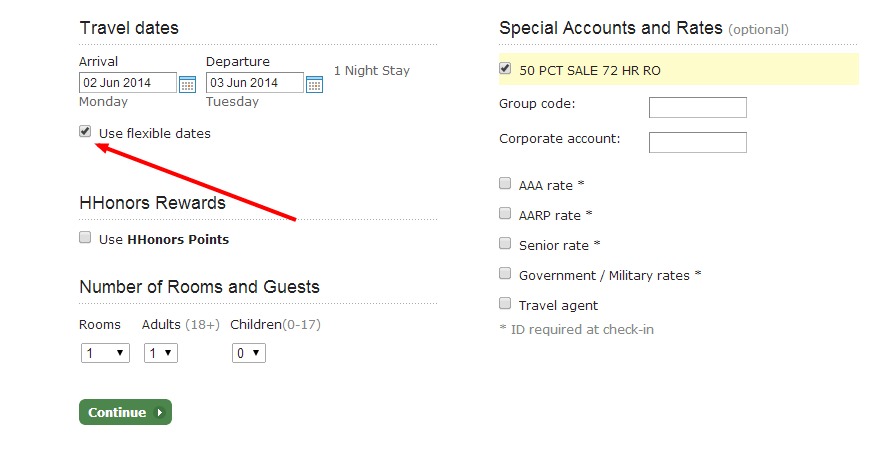Enable Government / Military rates
Viewport: 884px width, 449px height.
pyautogui.click(x=505, y=274)
